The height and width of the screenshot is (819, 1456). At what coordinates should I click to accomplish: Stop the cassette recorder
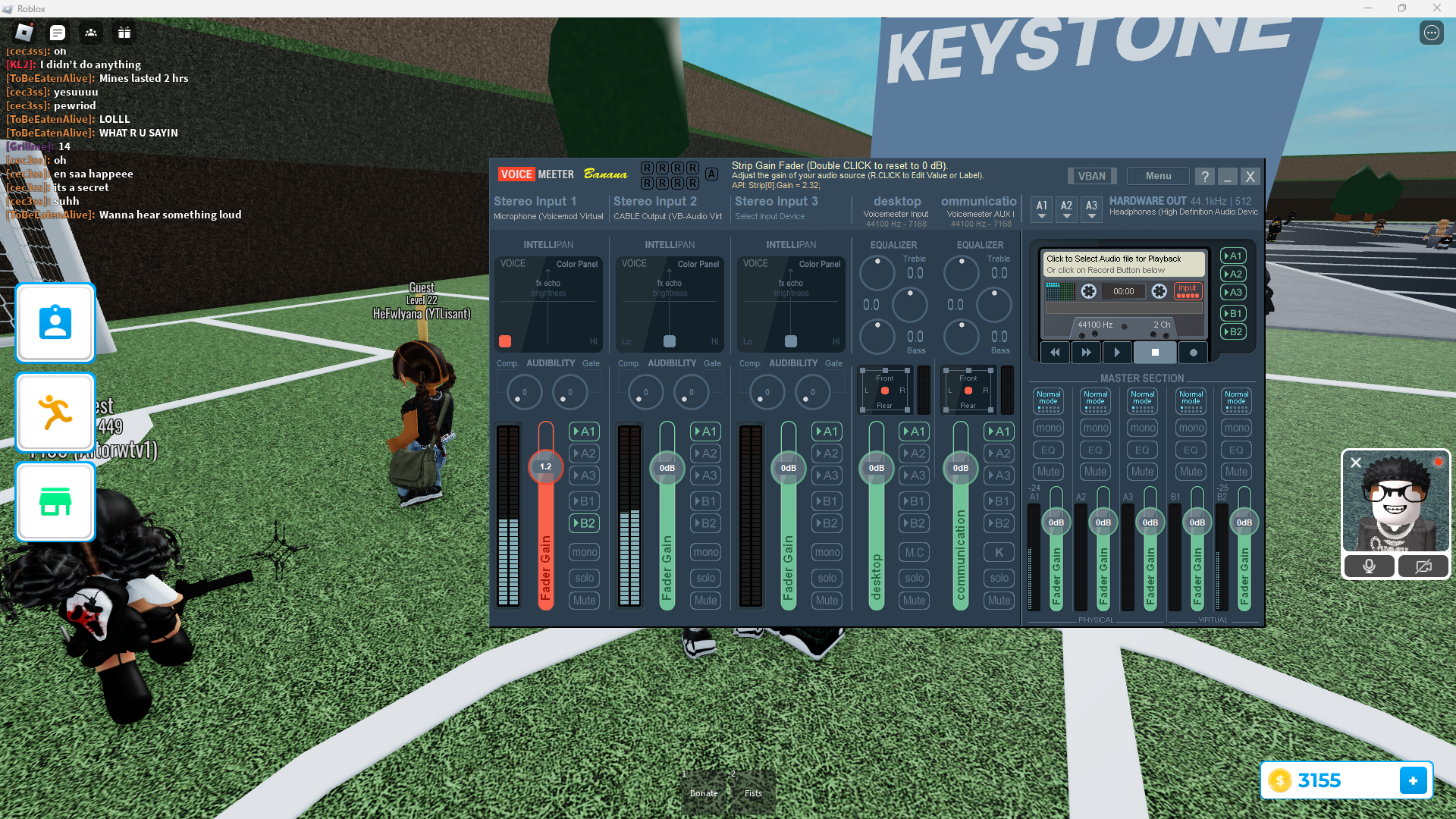point(1155,353)
